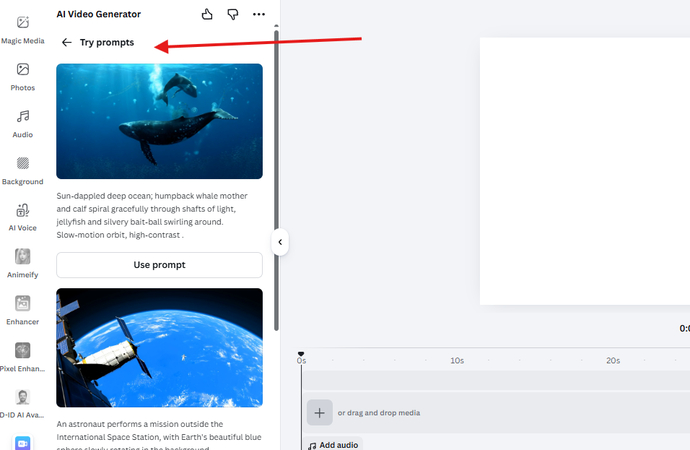Click the plus button to add media

[x=319, y=413]
